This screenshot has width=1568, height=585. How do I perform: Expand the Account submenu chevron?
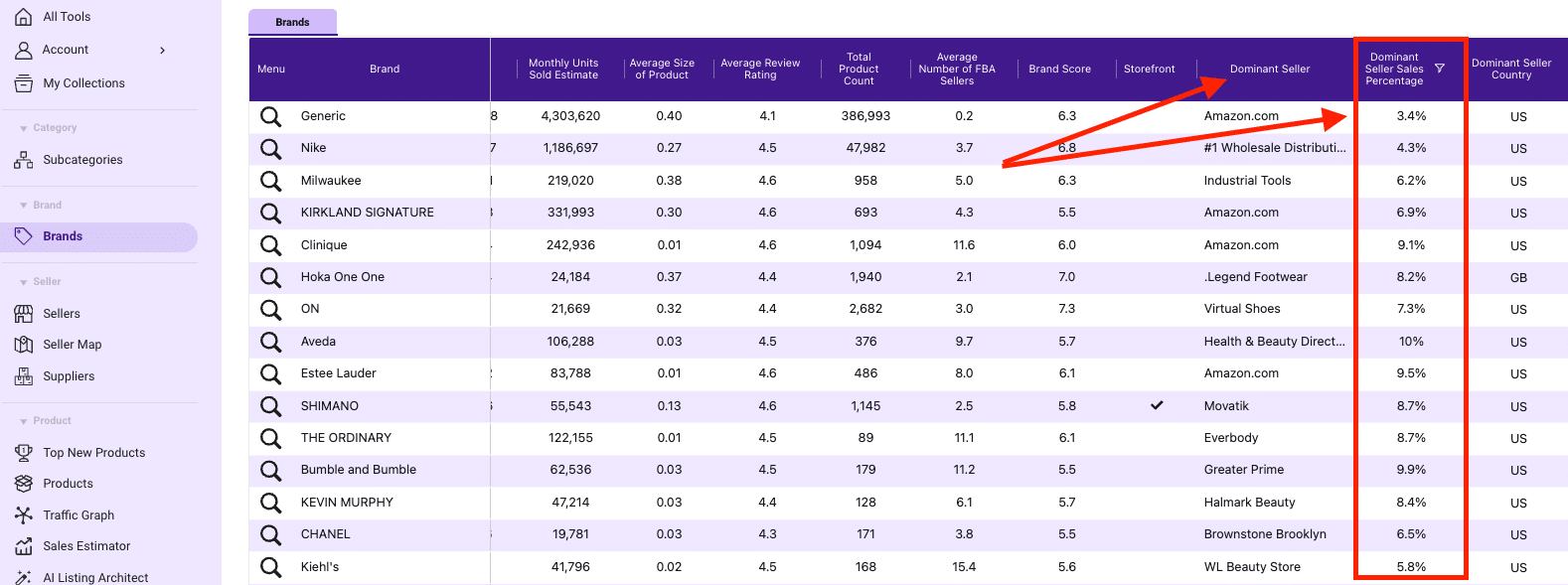click(x=163, y=50)
